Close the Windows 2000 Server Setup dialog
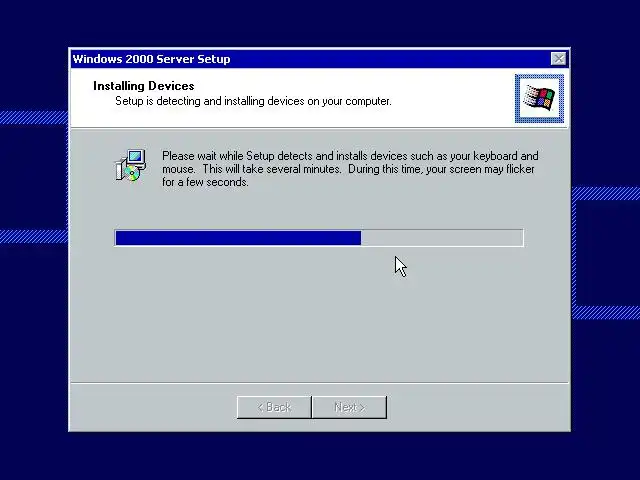 558,59
